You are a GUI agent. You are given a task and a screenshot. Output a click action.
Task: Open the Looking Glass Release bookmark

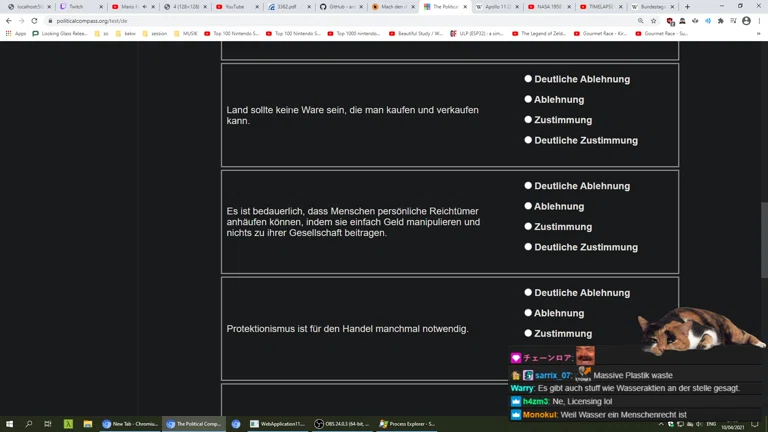60,34
